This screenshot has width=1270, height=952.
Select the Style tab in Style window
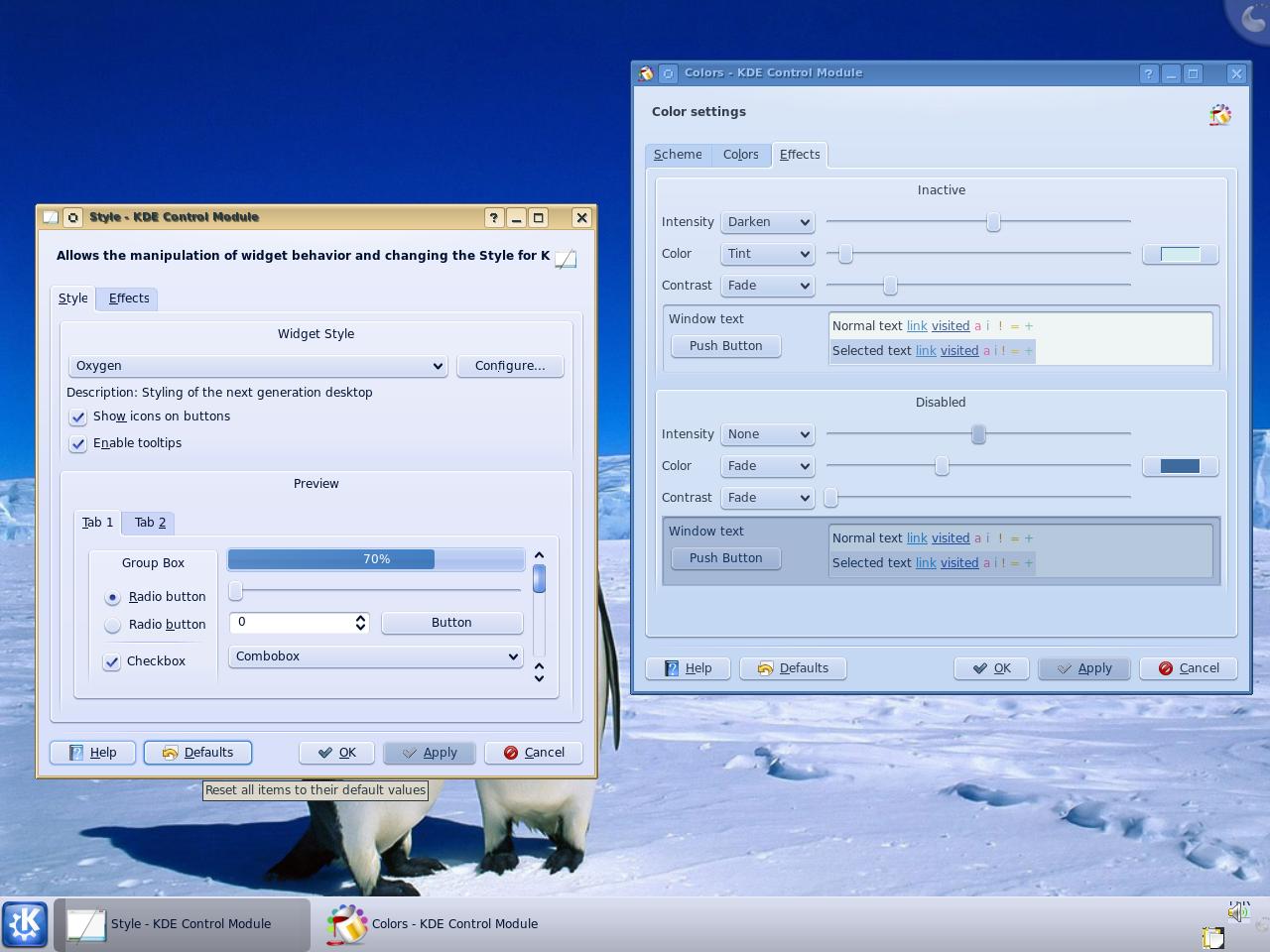point(73,298)
